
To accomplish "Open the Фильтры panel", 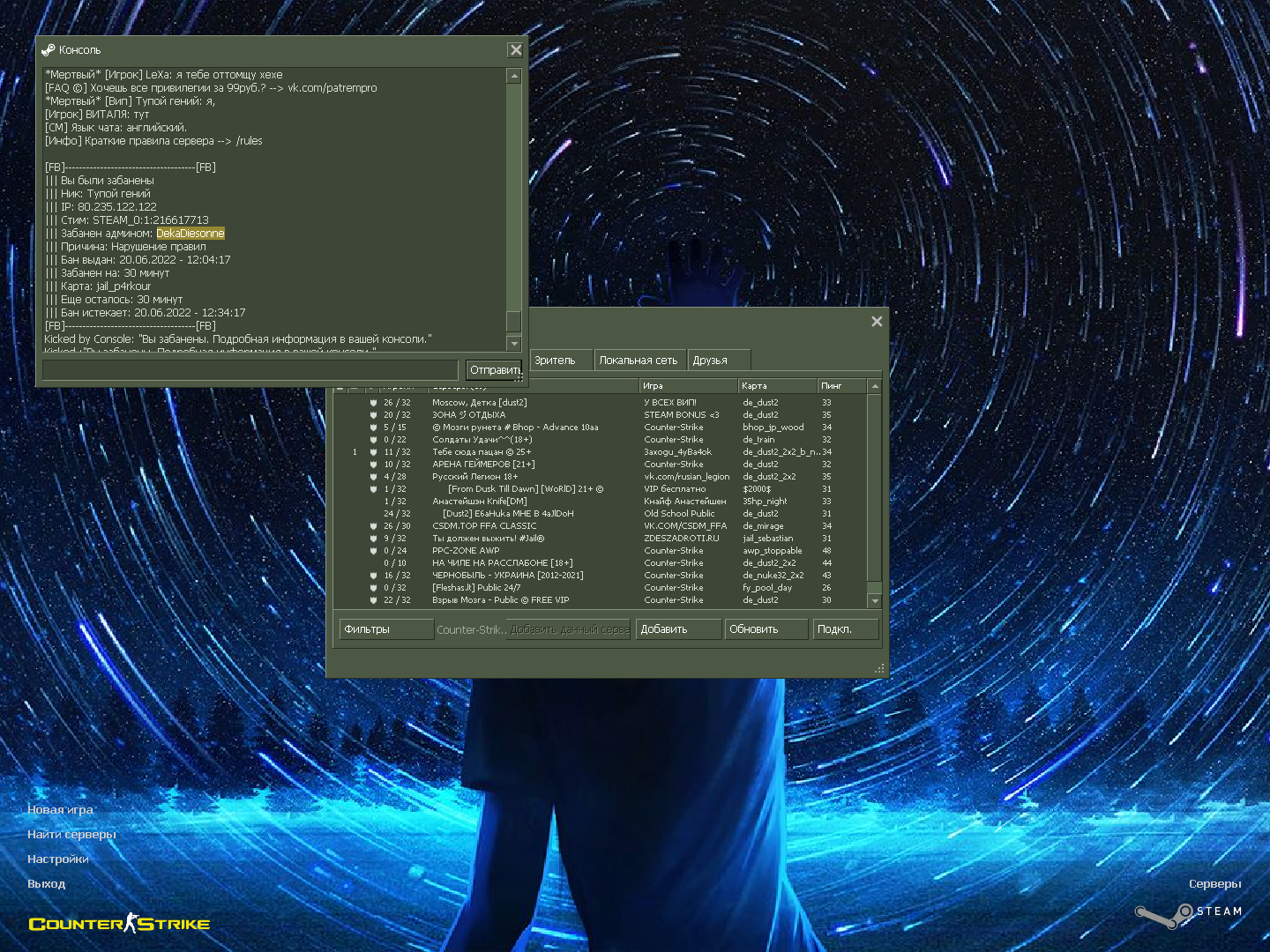I will [x=386, y=629].
